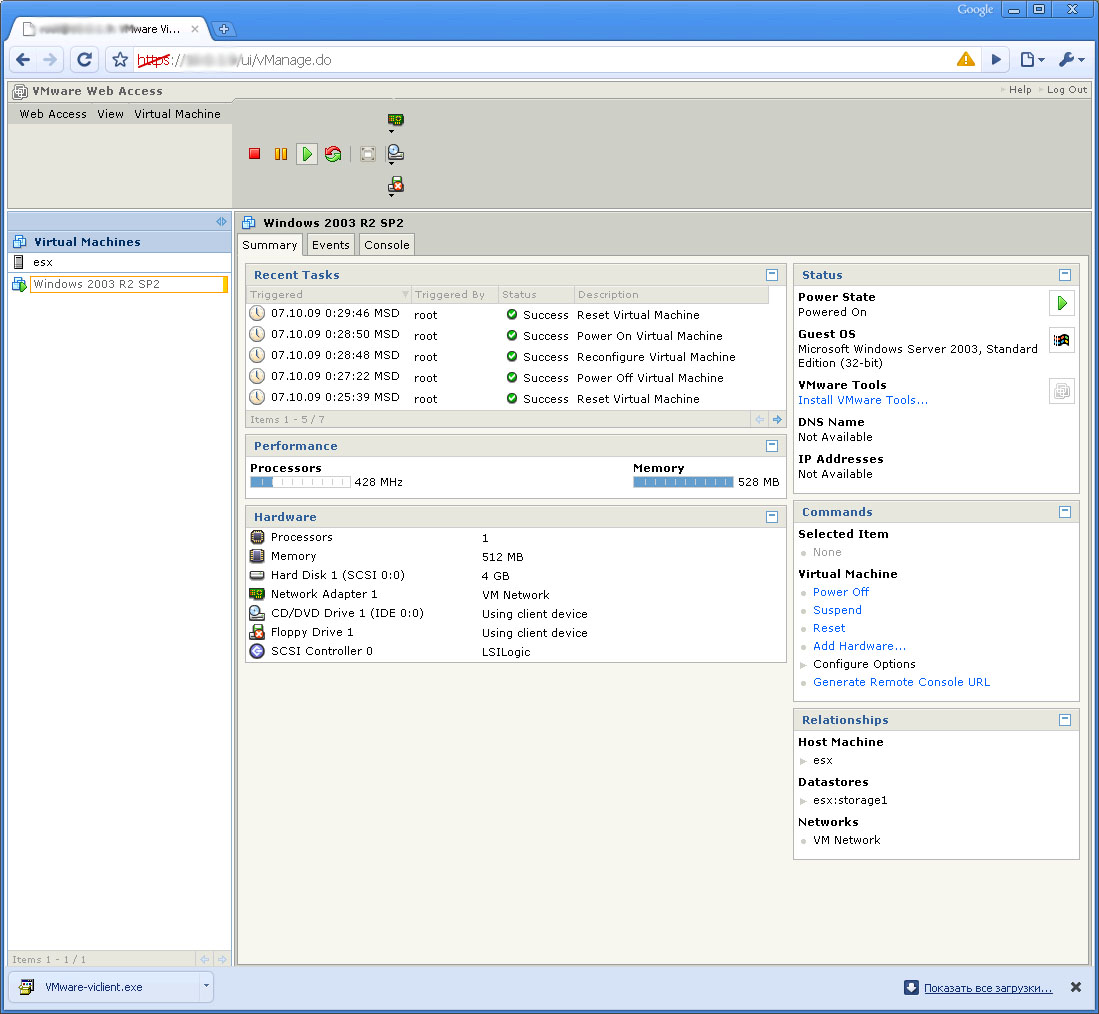Collapse the Commands panel

click(1065, 512)
